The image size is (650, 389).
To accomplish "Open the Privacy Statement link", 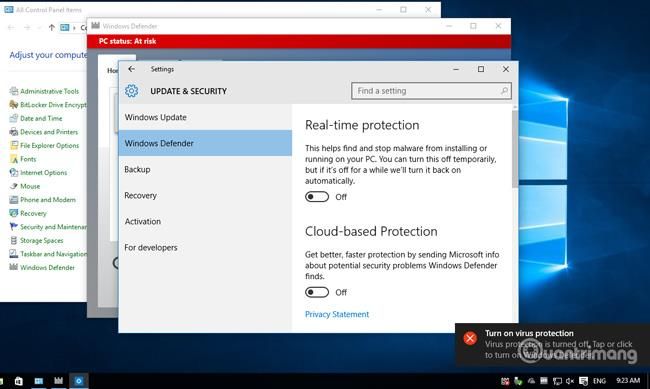I will 337,314.
